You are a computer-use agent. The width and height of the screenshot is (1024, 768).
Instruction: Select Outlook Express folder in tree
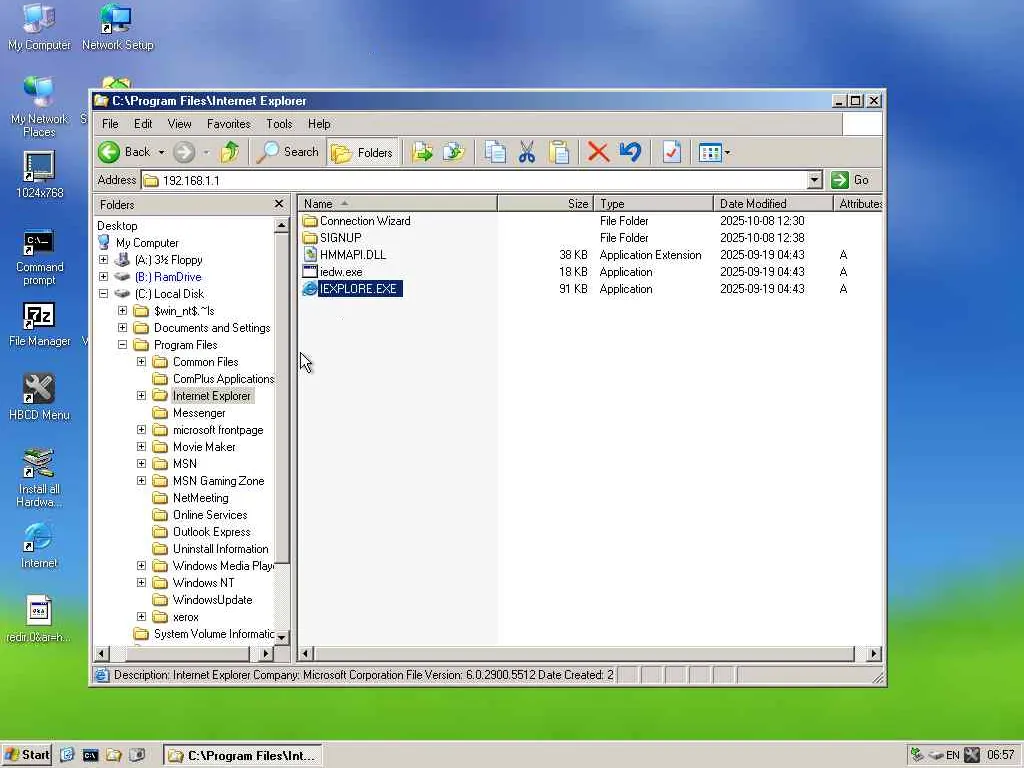click(x=211, y=532)
